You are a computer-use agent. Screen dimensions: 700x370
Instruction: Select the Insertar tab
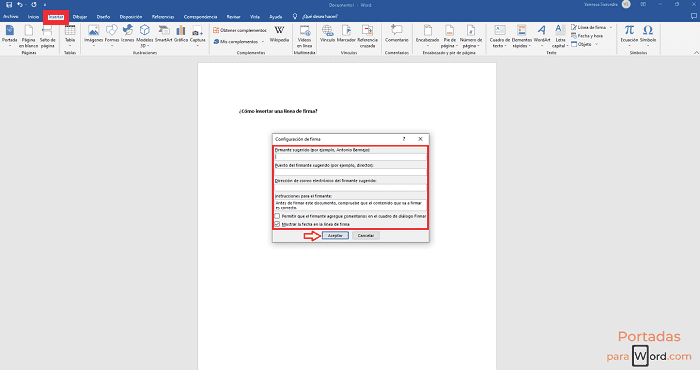[x=56, y=17]
